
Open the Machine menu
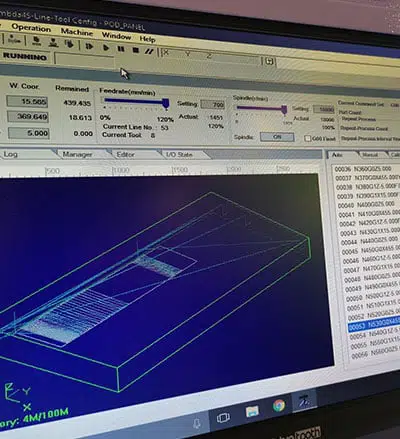(77, 32)
